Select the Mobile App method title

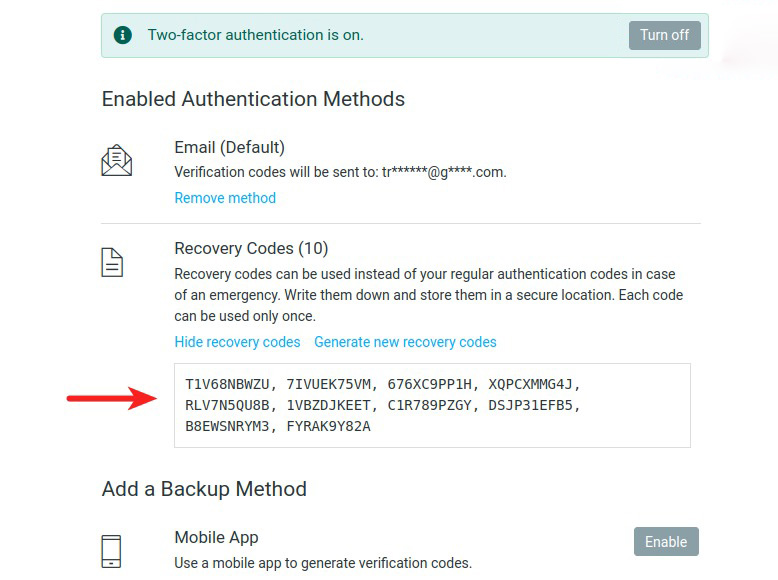(x=216, y=538)
